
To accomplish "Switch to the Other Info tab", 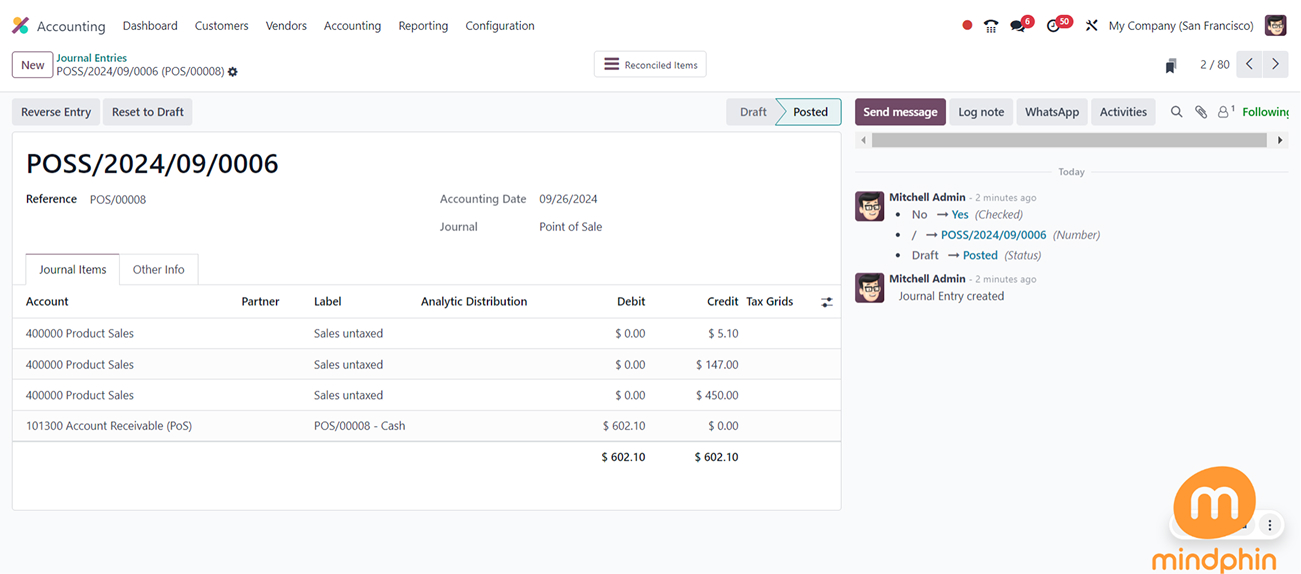I will (158, 270).
